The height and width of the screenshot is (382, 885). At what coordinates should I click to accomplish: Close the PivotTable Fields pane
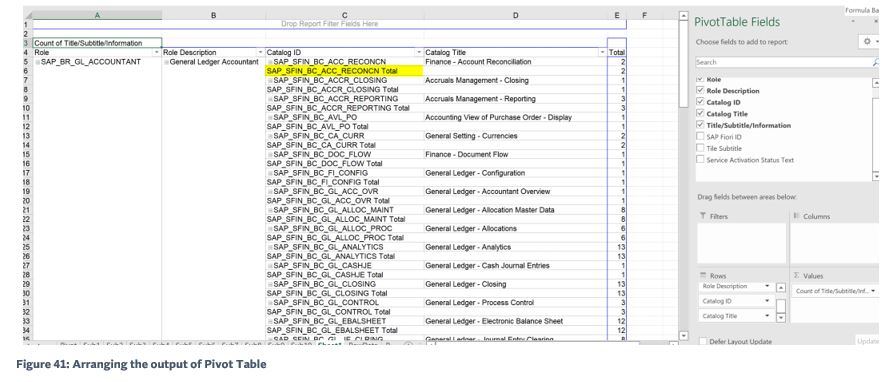pyautogui.click(x=877, y=21)
